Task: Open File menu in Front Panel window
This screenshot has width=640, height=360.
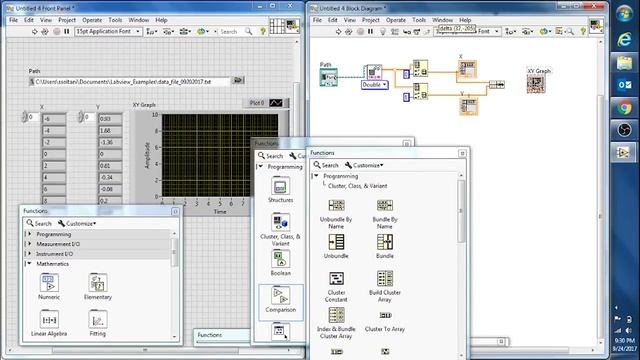Action: 13,20
